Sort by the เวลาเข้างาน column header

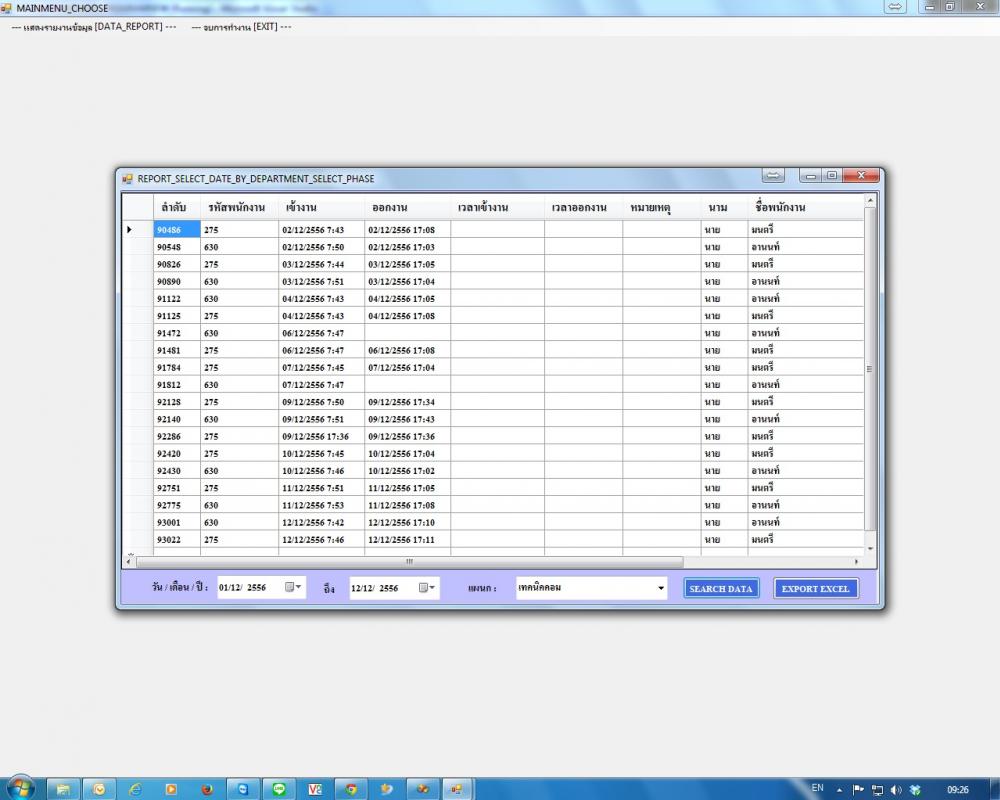pos(497,207)
